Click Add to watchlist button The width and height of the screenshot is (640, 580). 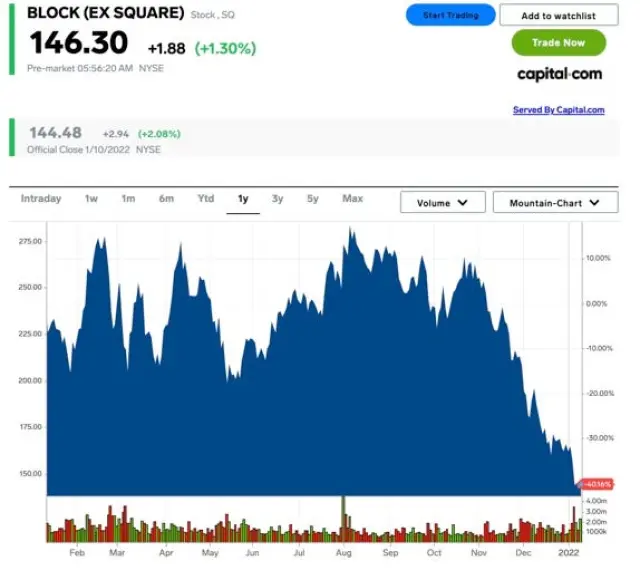point(558,15)
